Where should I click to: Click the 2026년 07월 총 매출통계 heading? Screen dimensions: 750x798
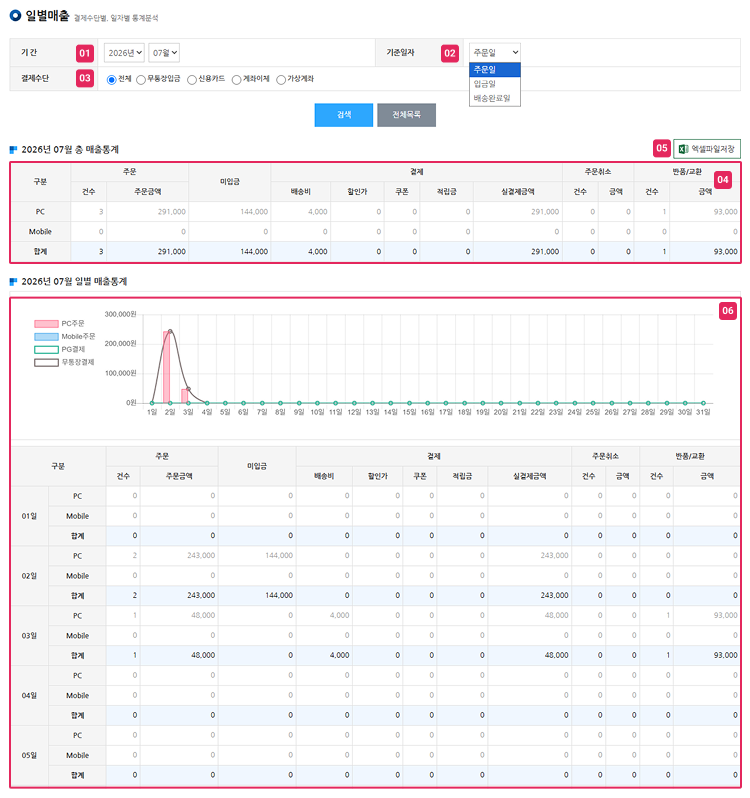(70, 150)
